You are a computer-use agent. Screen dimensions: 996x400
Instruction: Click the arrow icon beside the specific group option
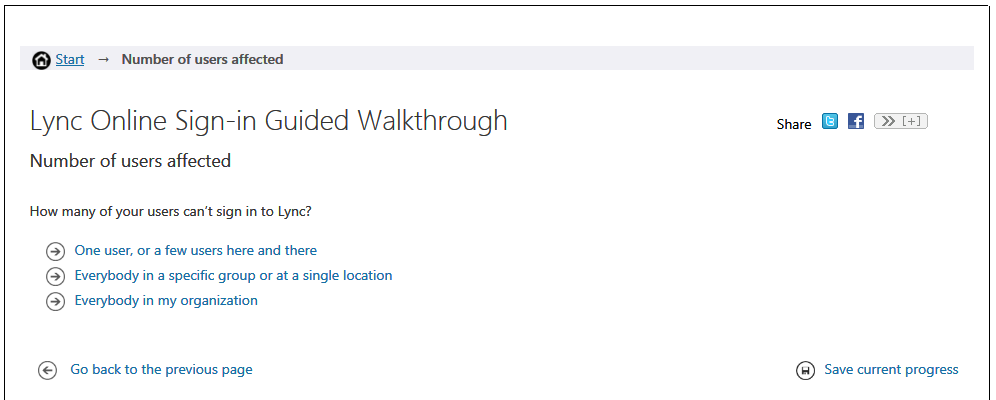tap(55, 276)
